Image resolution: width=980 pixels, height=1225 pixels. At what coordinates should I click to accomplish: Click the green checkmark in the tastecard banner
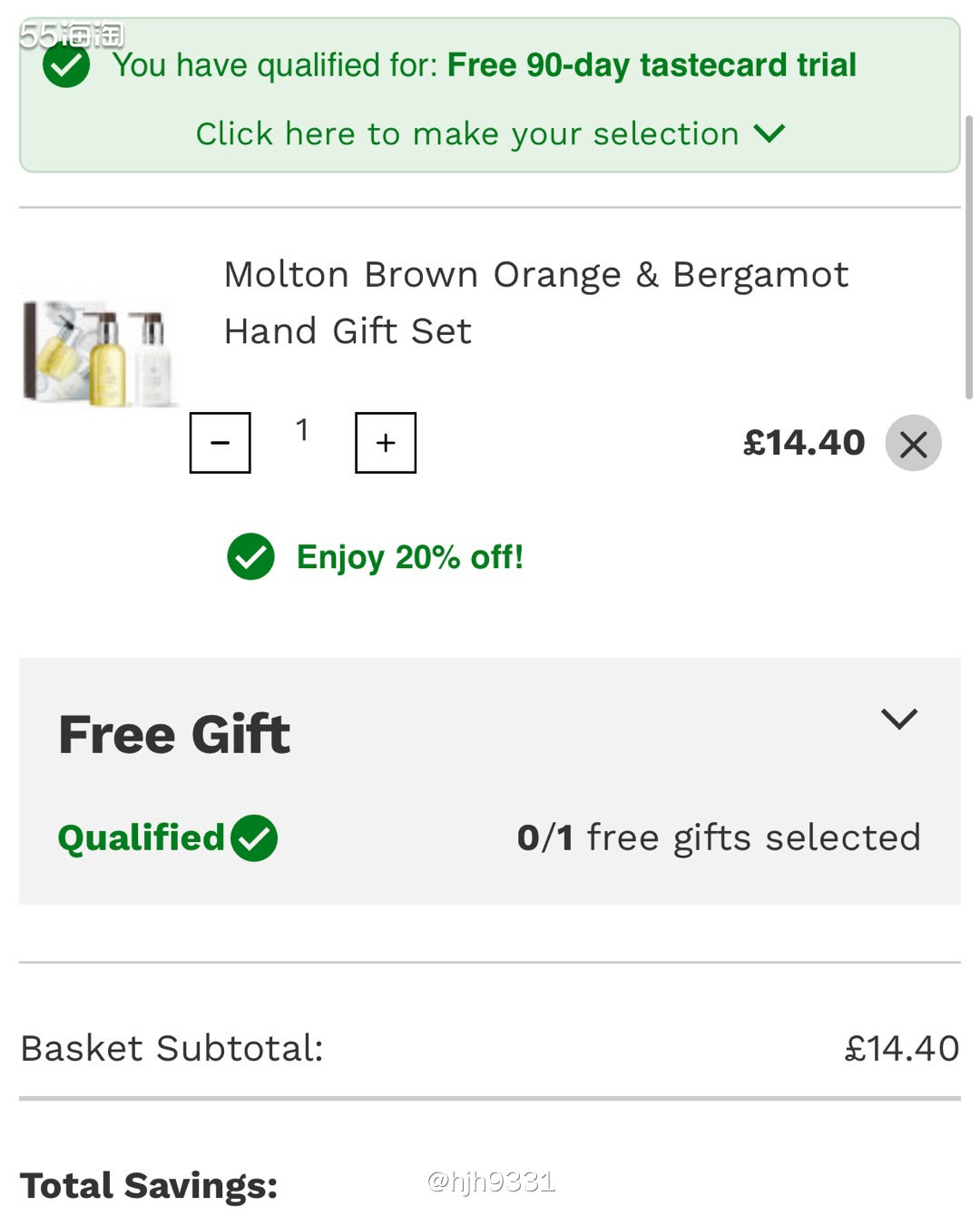click(x=66, y=65)
